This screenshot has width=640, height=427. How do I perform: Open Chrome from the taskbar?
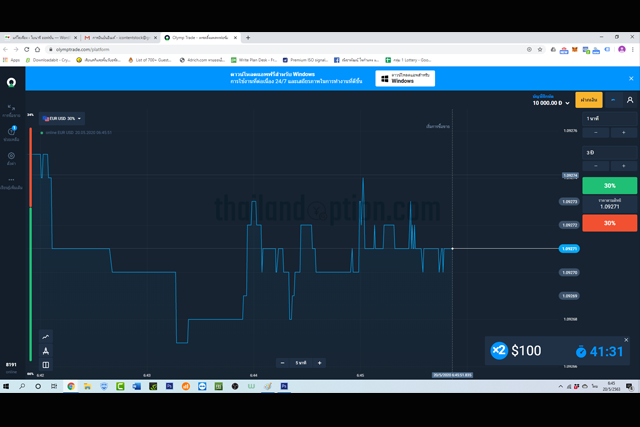tap(71, 386)
